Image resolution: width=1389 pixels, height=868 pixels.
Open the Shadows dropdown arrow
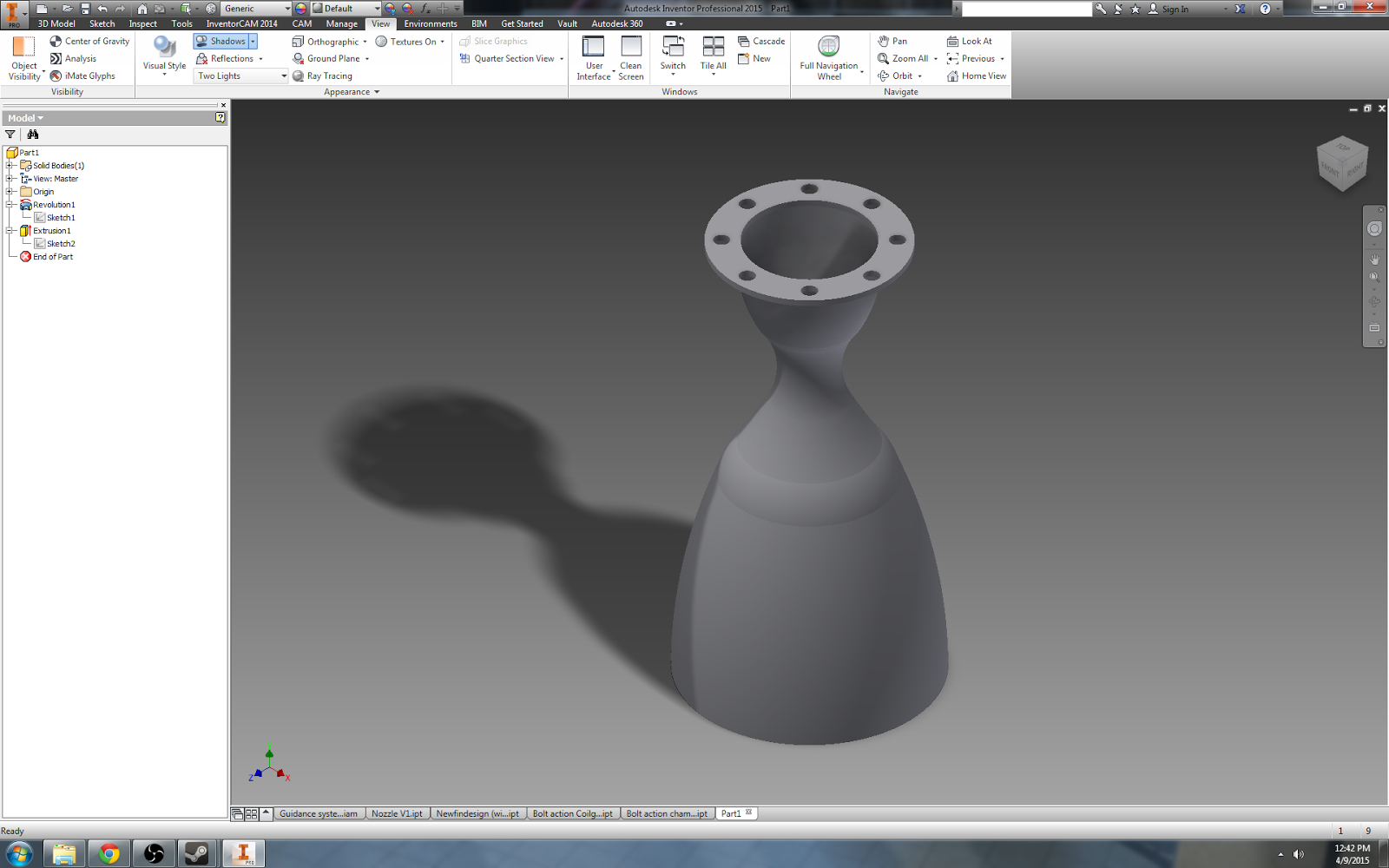[x=253, y=41]
